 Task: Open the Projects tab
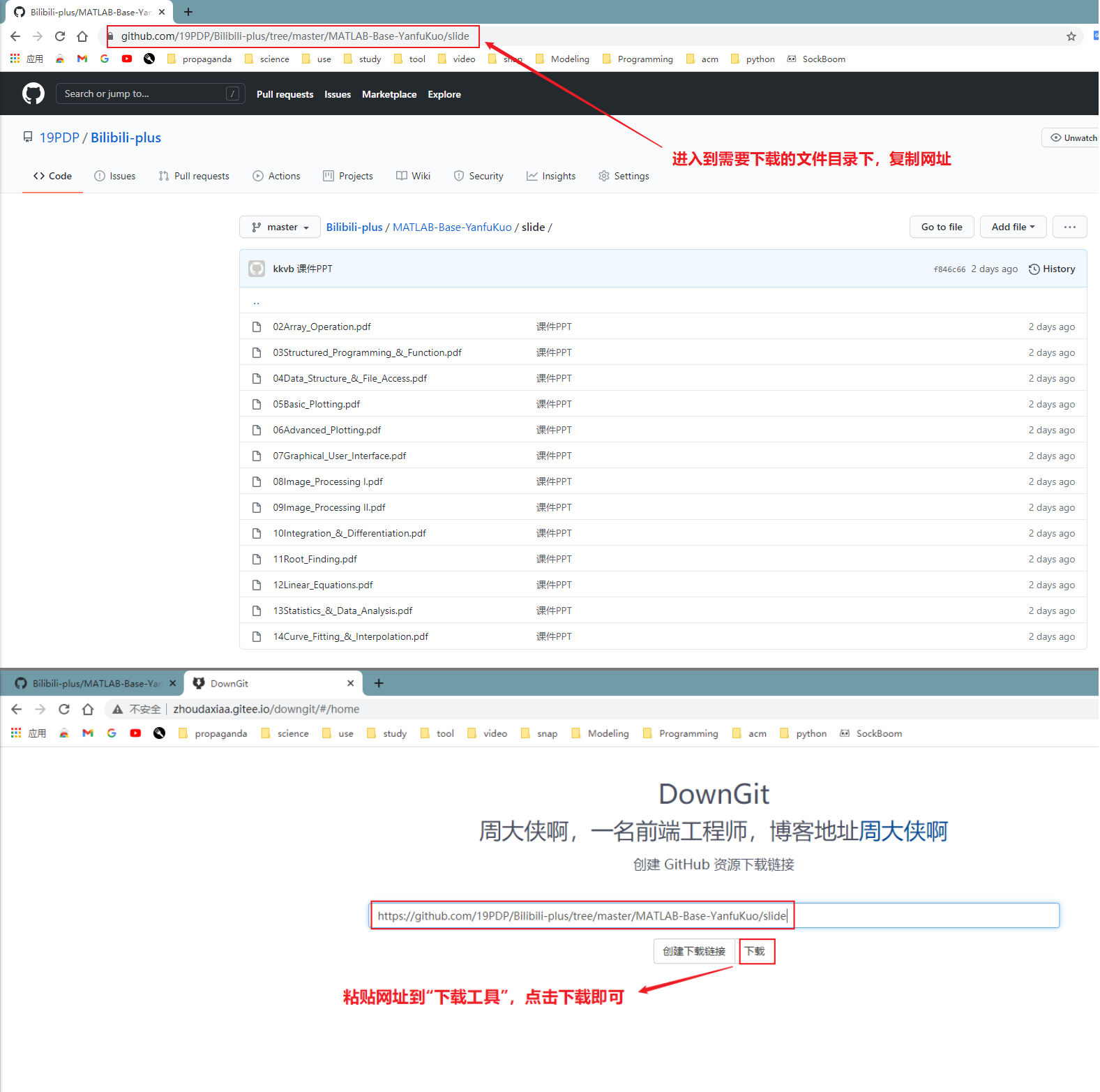(348, 176)
